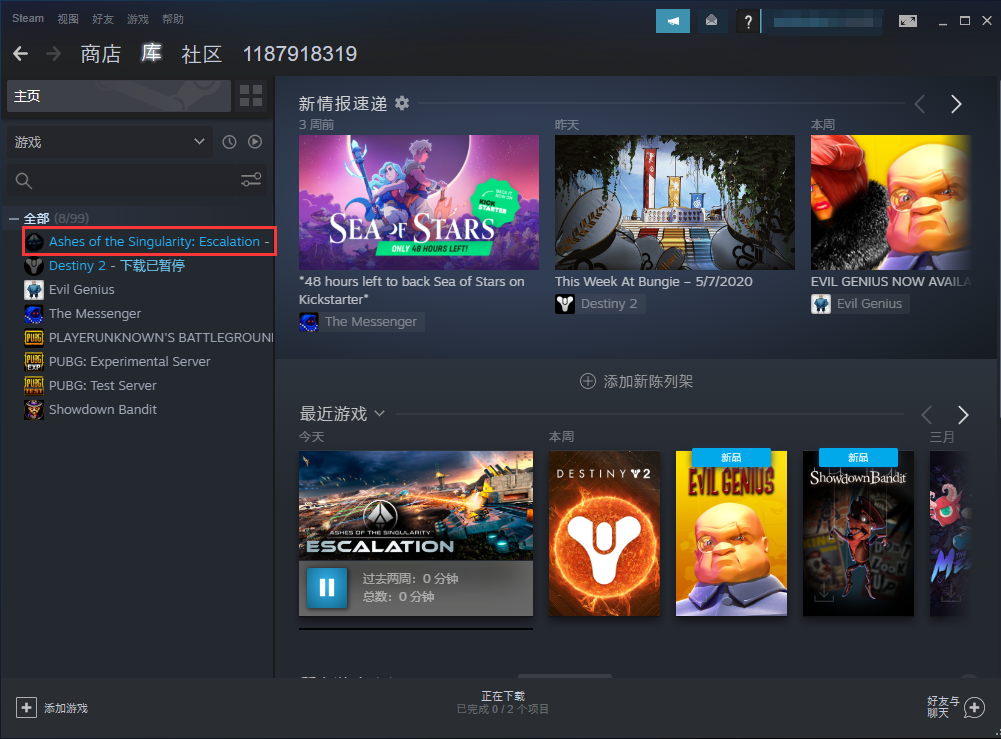Open the 视图 menu
The height and width of the screenshot is (739, 1001).
[68, 19]
